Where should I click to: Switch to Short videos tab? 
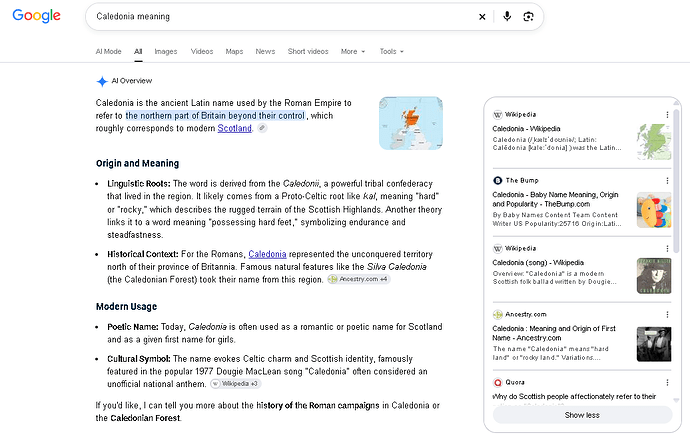tap(308, 51)
